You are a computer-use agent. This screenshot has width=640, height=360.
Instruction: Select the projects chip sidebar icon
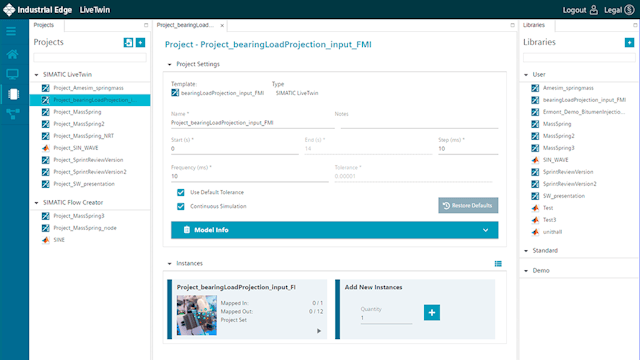(13, 94)
